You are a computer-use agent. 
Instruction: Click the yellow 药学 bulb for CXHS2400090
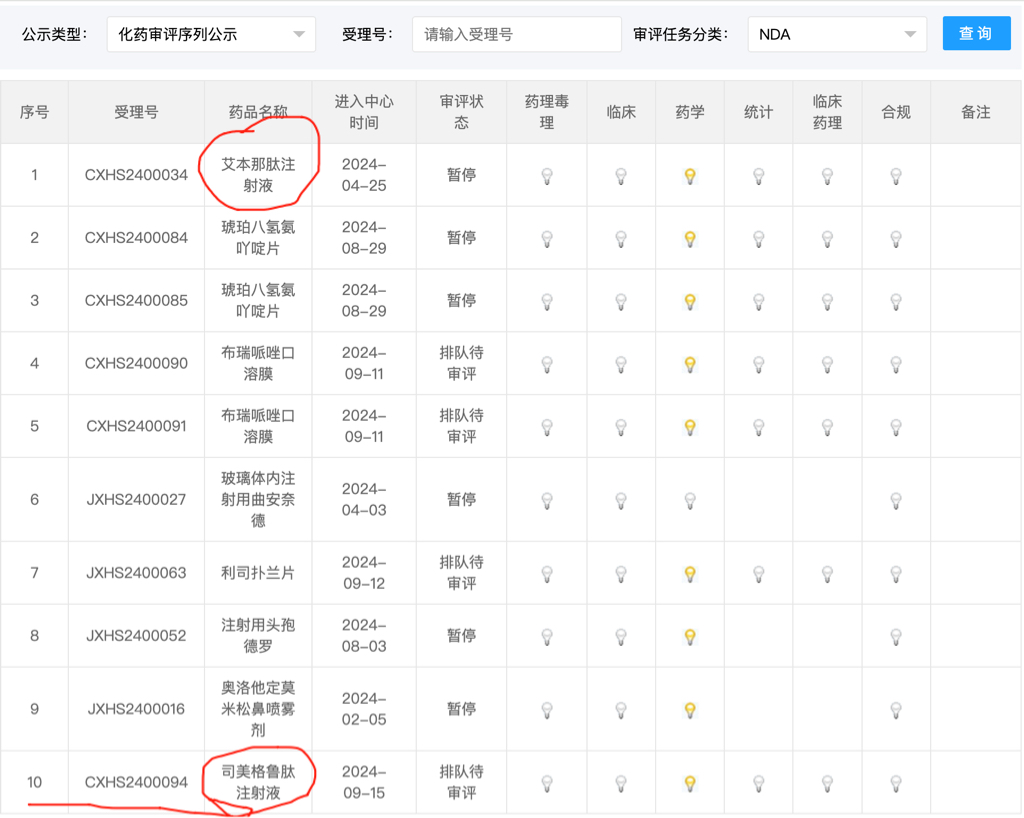coord(690,364)
